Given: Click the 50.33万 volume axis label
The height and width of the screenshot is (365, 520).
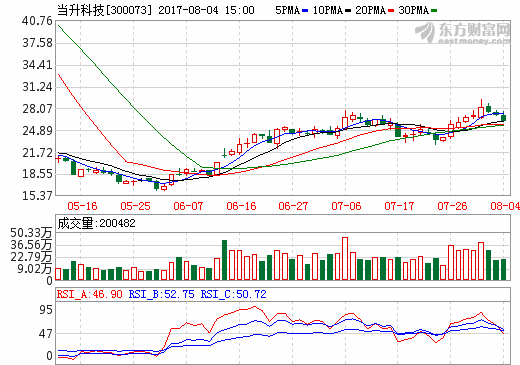Looking at the screenshot, I should (31, 233).
